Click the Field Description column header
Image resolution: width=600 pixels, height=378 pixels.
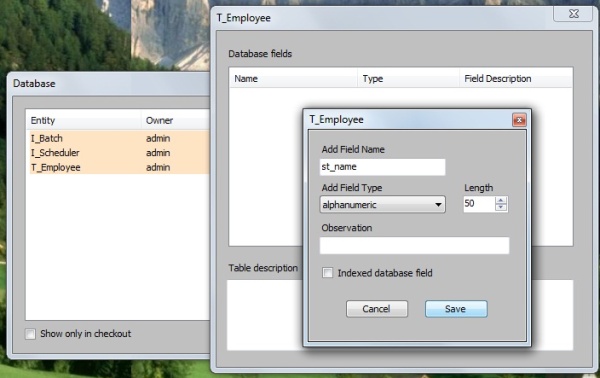[x=516, y=78]
